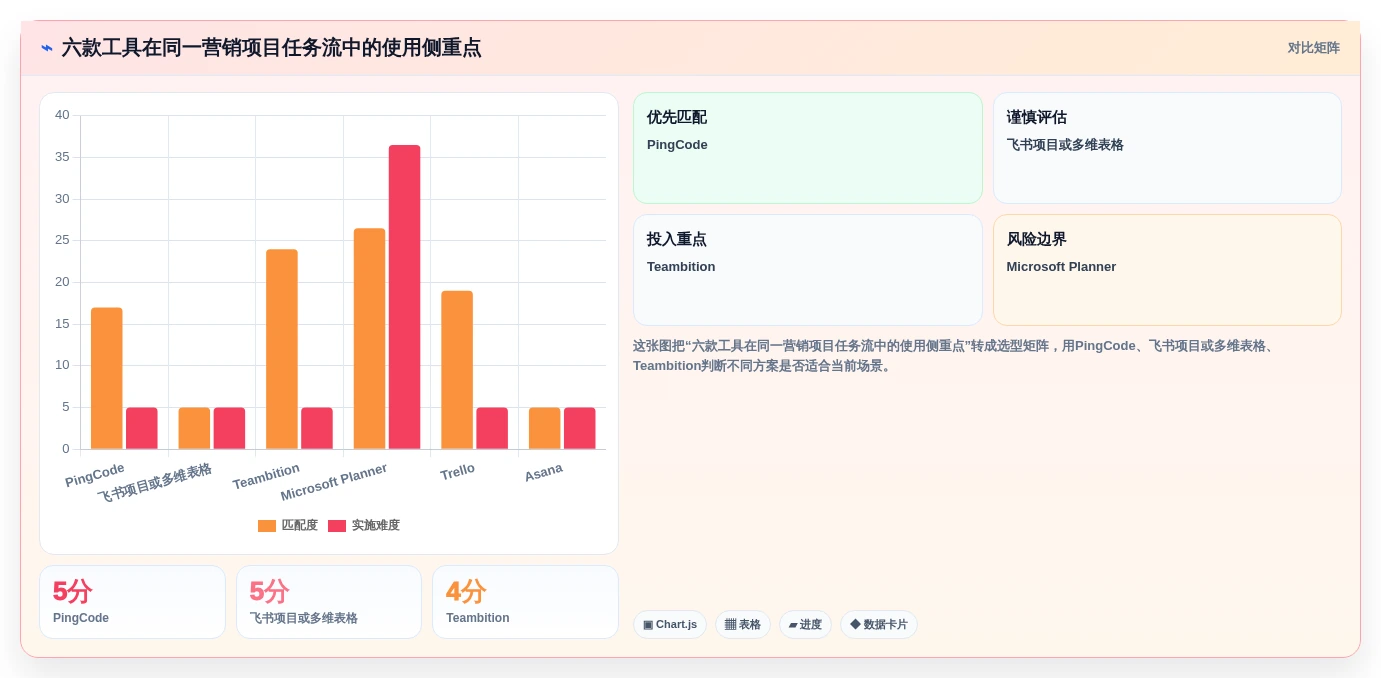Click the tall red Microsoft Planner bar
Viewport: 1381px width, 678px height.
(x=405, y=297)
